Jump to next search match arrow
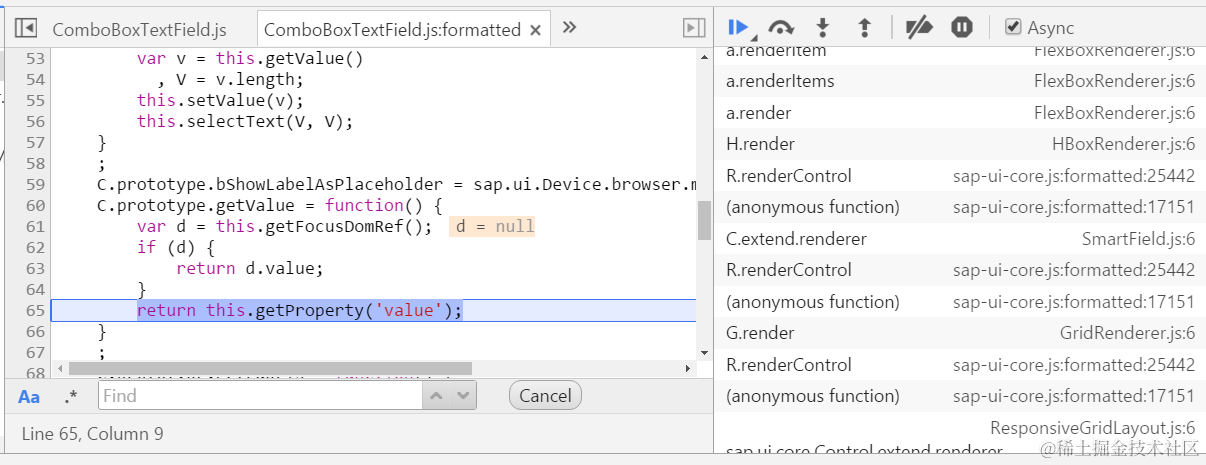Viewport: 1206px width, 465px height. click(463, 396)
